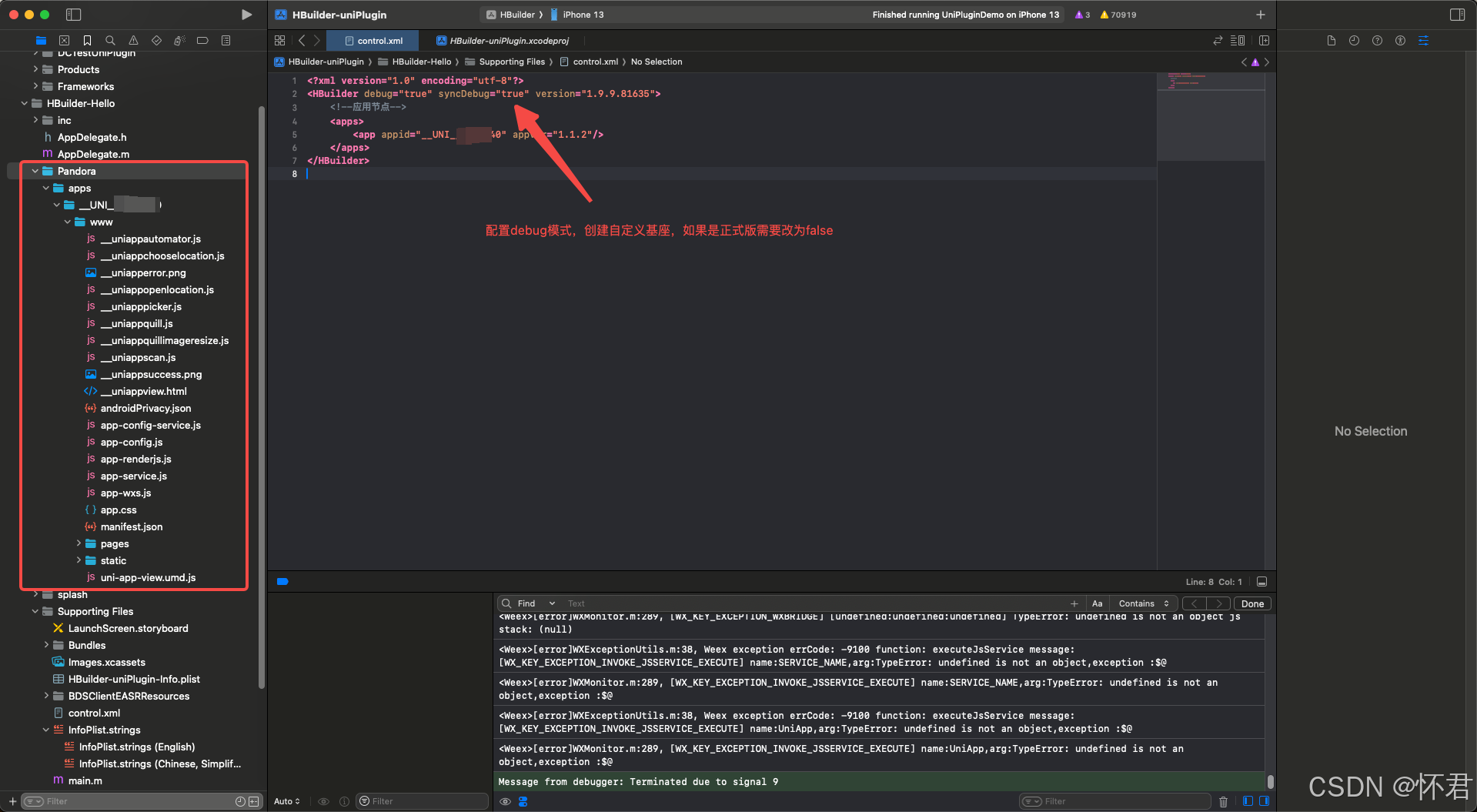Expand the Products folder

(x=35, y=69)
